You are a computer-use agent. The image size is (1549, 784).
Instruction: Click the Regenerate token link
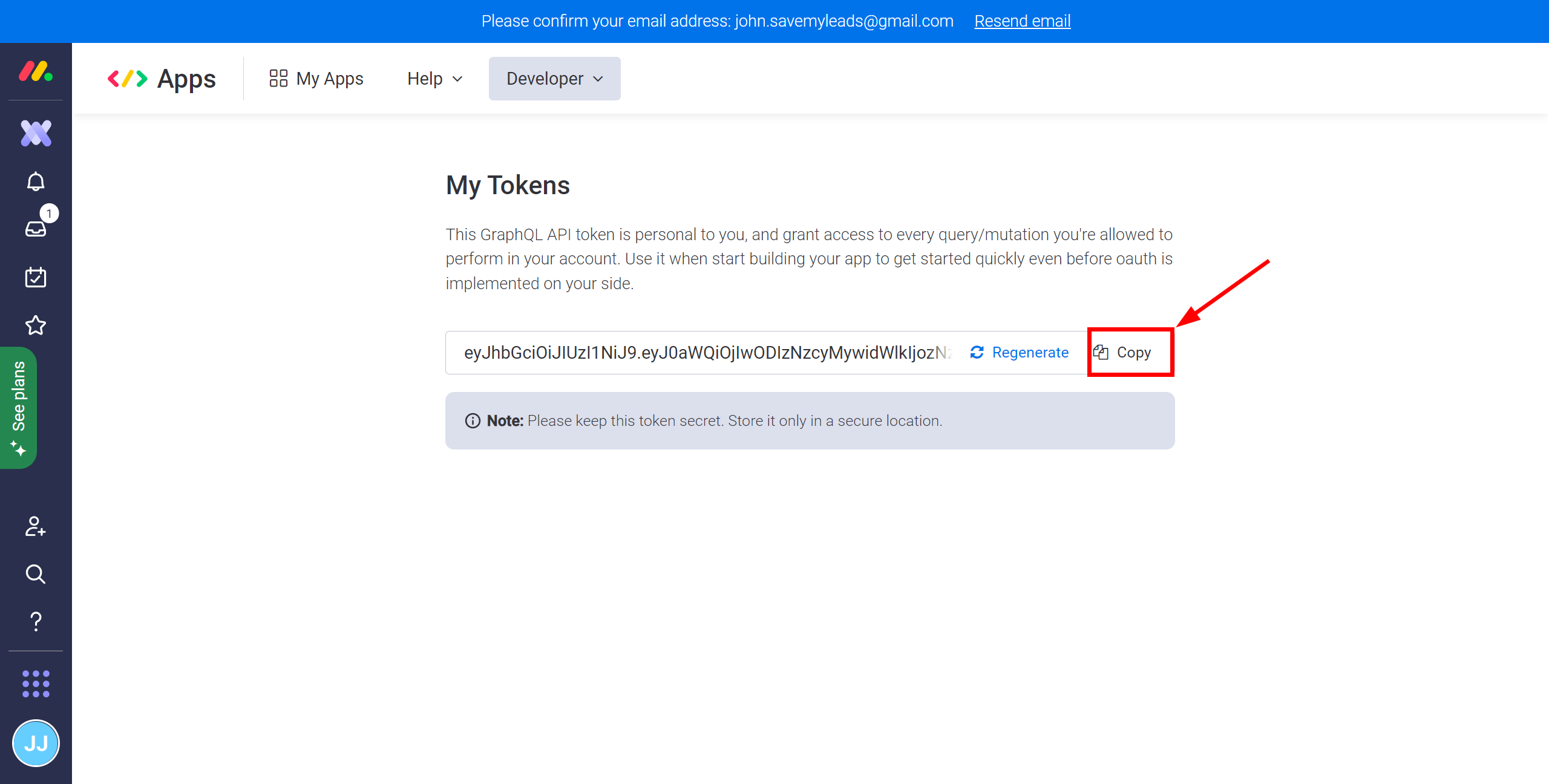point(1020,352)
